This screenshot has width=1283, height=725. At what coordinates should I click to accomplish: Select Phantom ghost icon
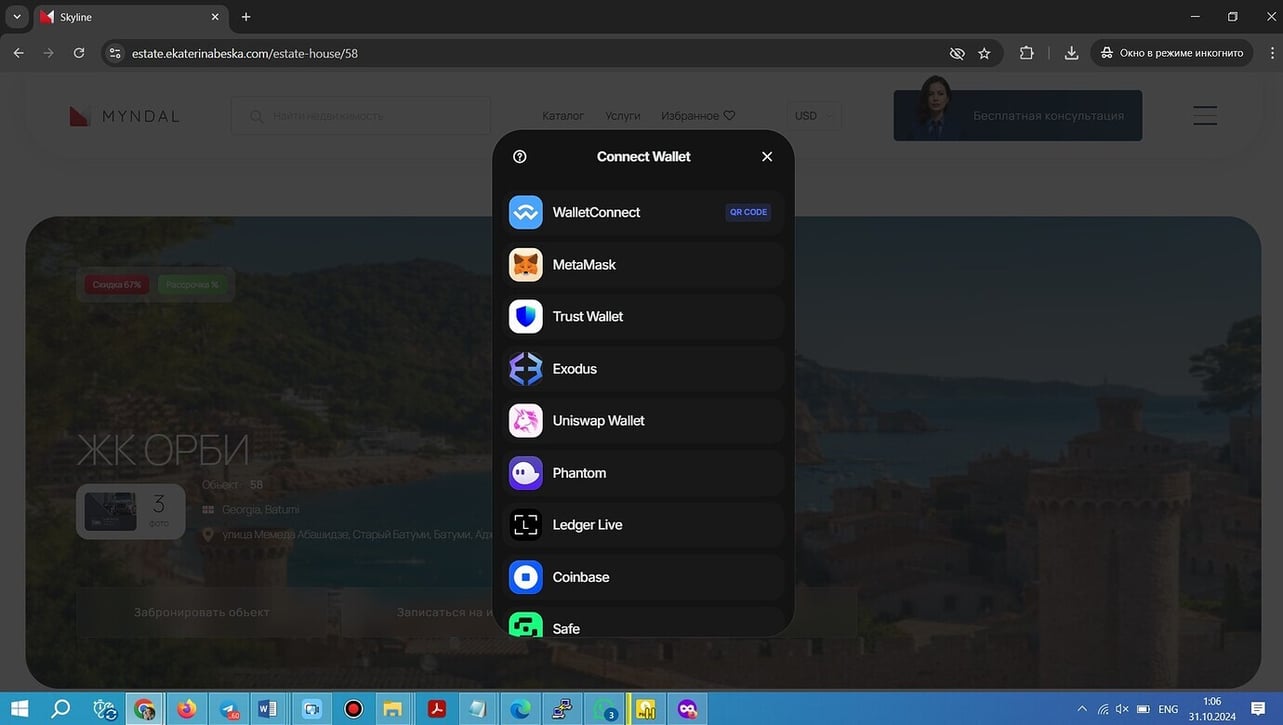(526, 473)
